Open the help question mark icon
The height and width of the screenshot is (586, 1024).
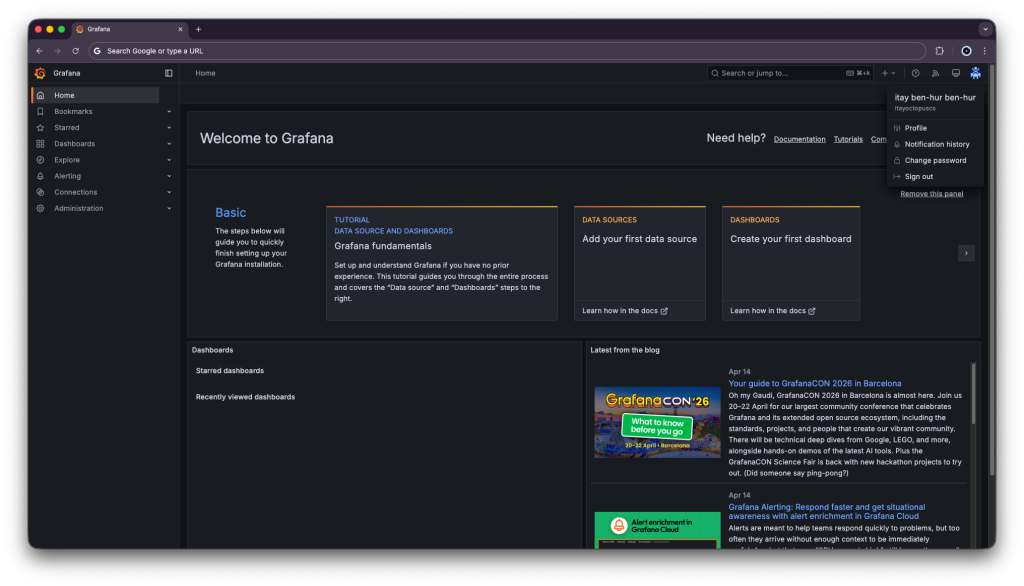pyautogui.click(x=915, y=73)
